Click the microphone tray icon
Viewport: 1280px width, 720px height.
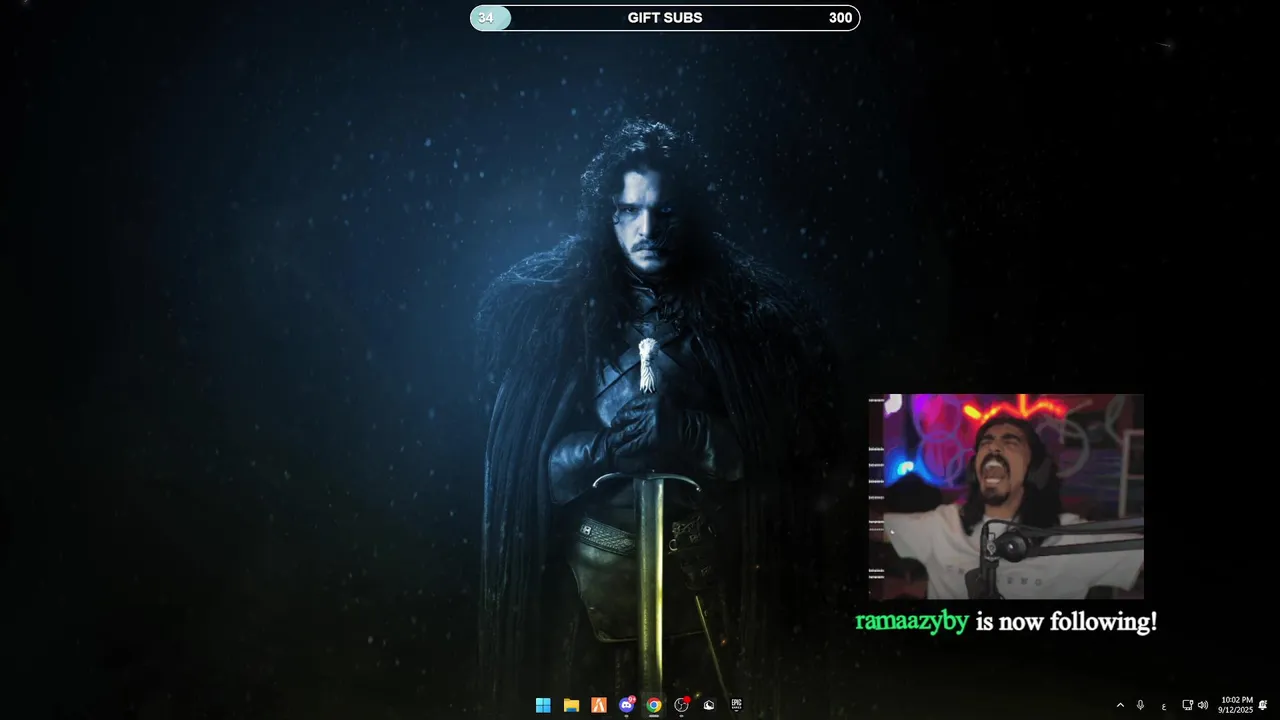[1140, 705]
